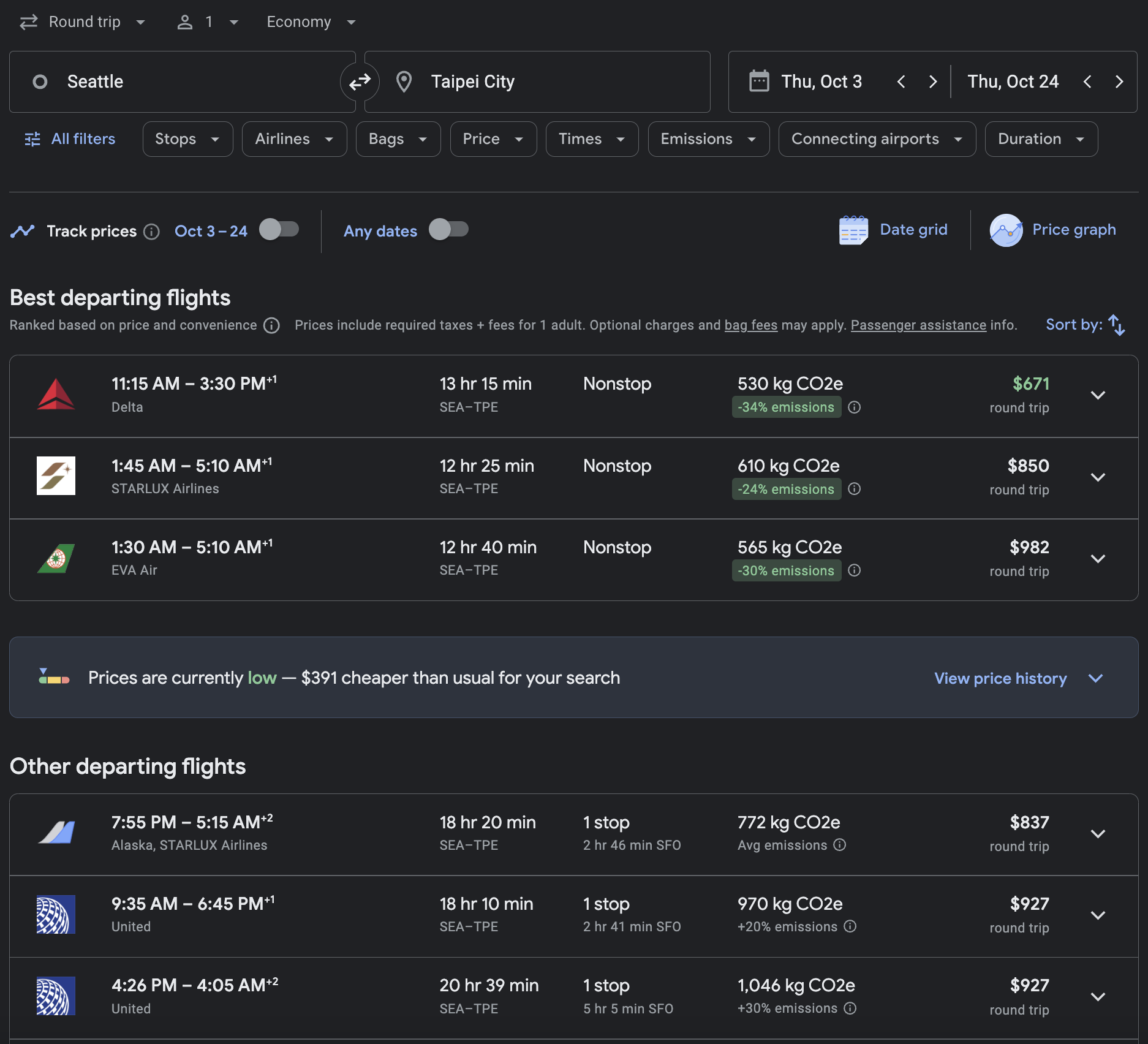The width and height of the screenshot is (1148, 1044).
Task: Click the Delta airline logo
Action: click(x=56, y=394)
